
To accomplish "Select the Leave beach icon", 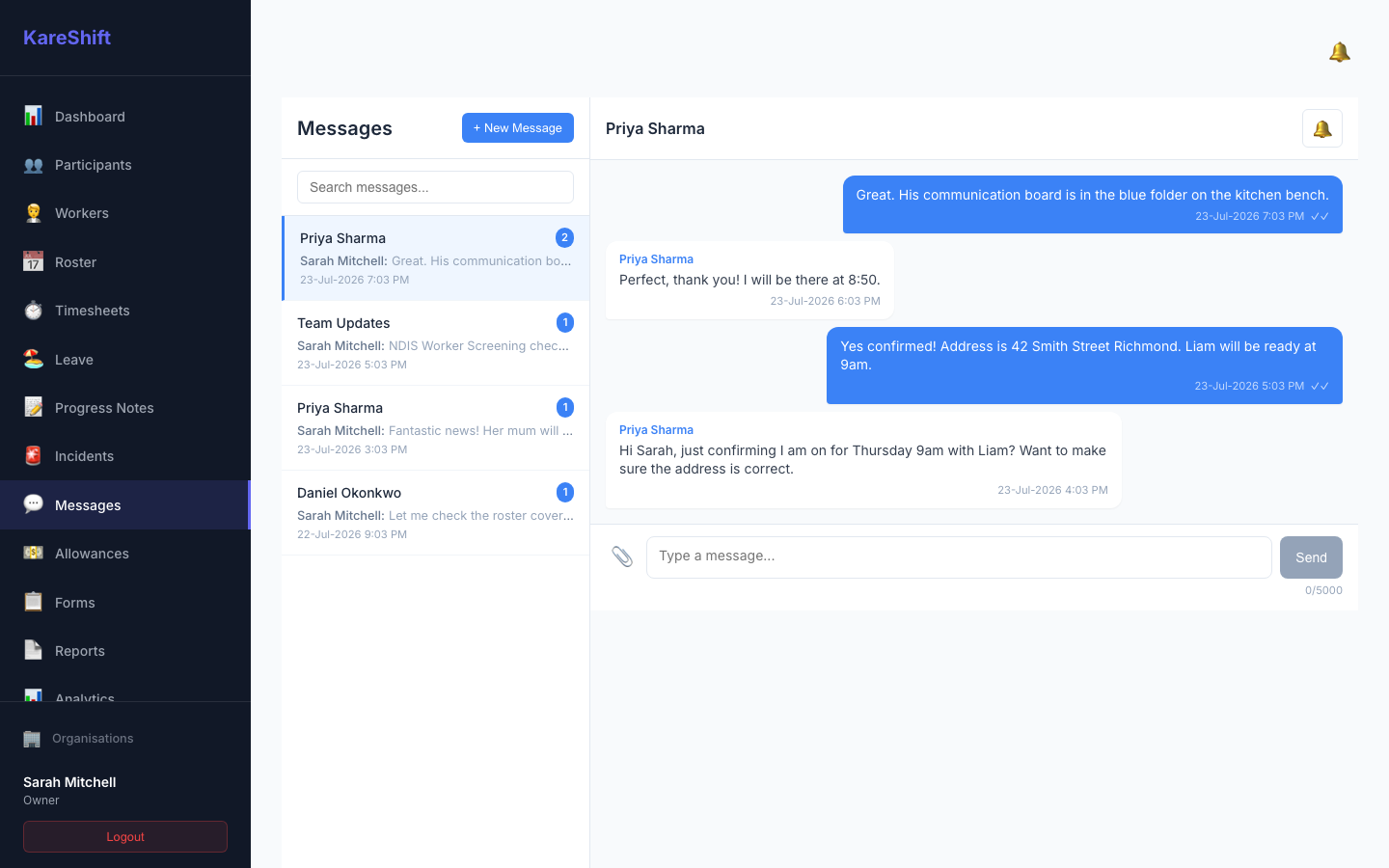I will (33, 359).
